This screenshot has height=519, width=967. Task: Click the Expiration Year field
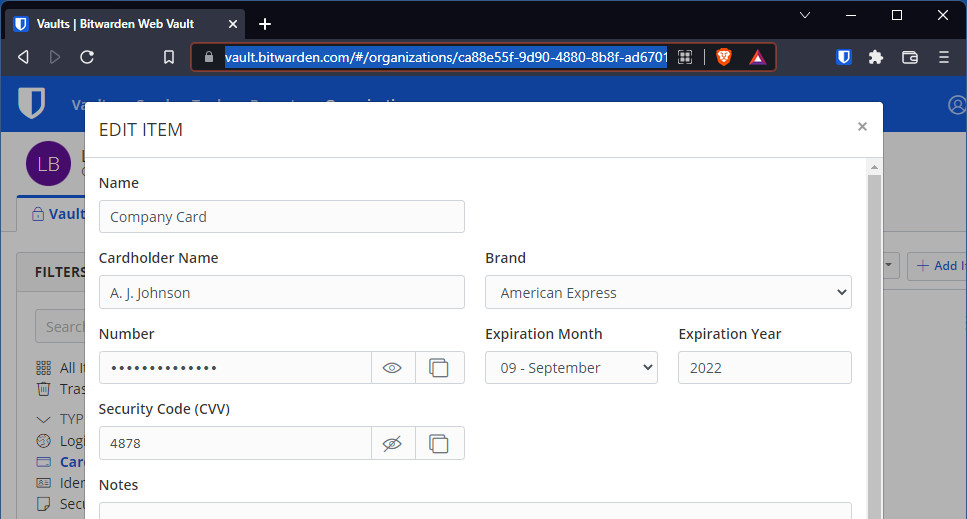tap(764, 368)
